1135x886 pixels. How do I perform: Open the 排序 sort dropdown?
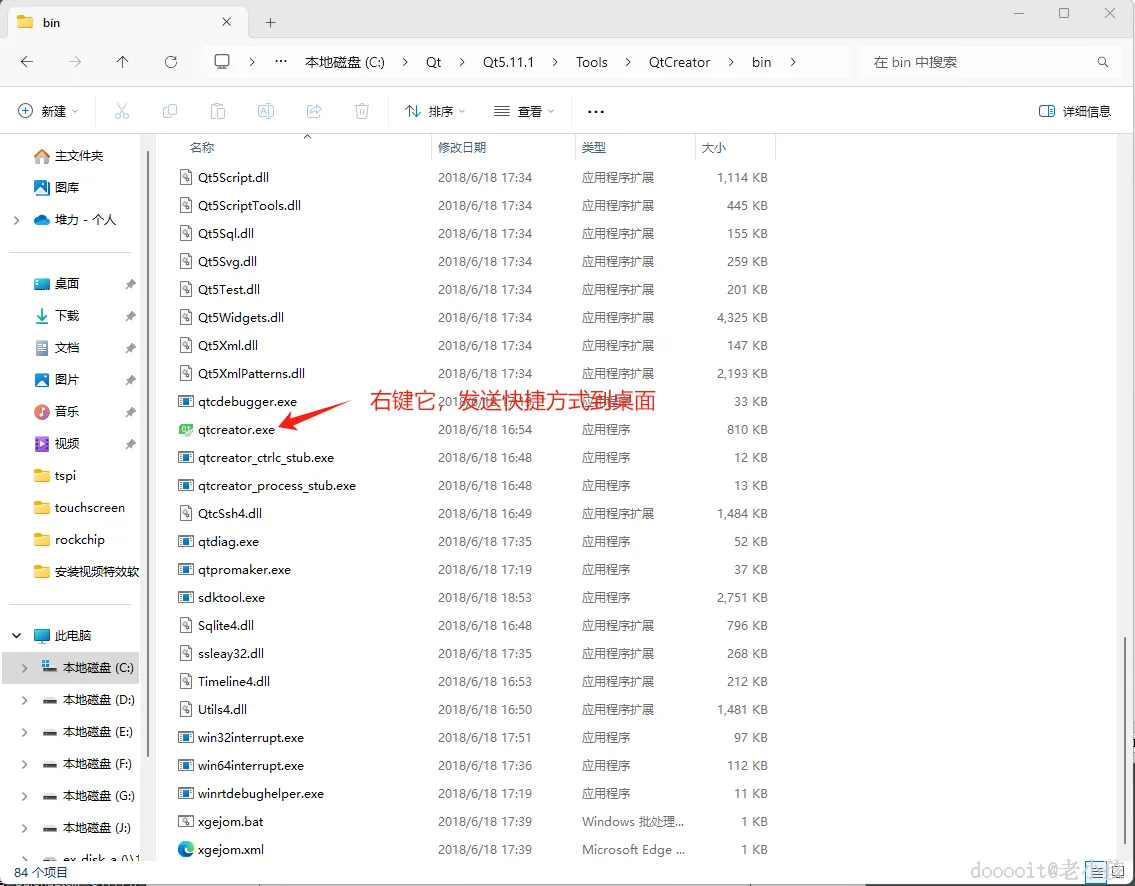coord(434,111)
